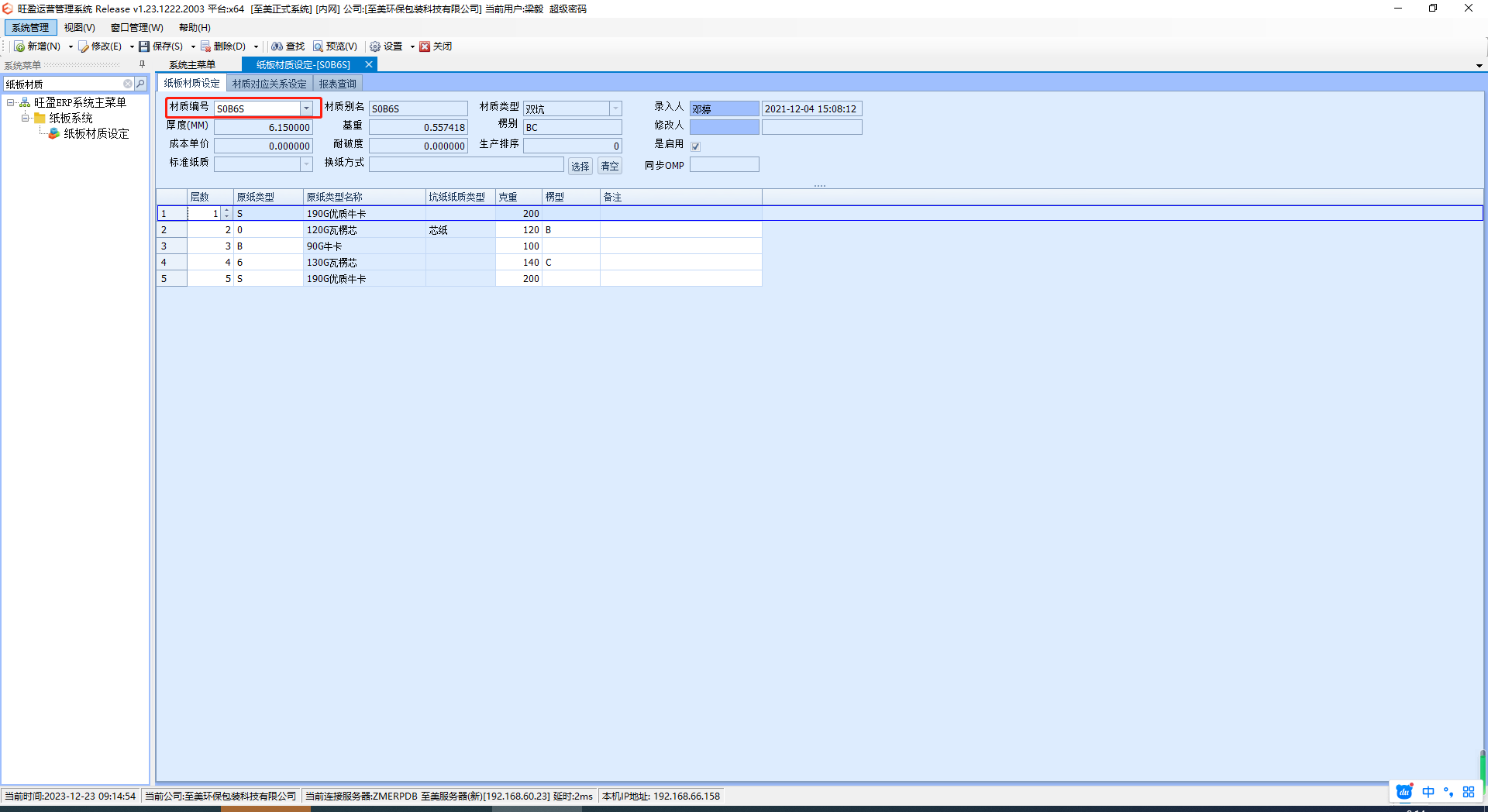Open the 窗口管理(W) menu
Screen dimensions: 1488x812
(x=137, y=28)
